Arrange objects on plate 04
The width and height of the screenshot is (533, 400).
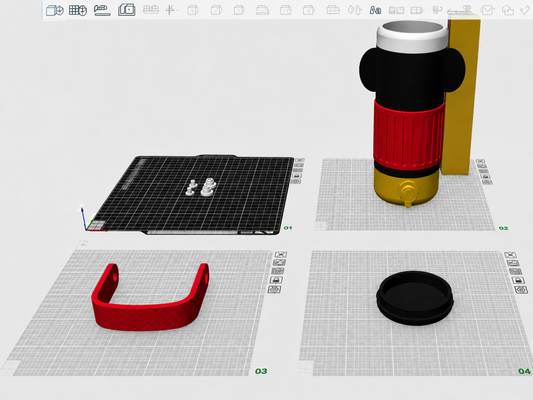(515, 272)
